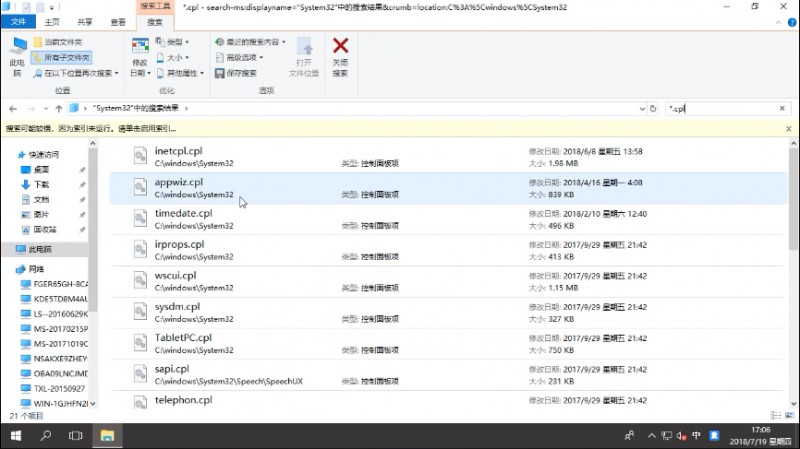Screen dimensions: 800x449
Task: Collapse the ribbon using chevron
Action: tap(778, 22)
